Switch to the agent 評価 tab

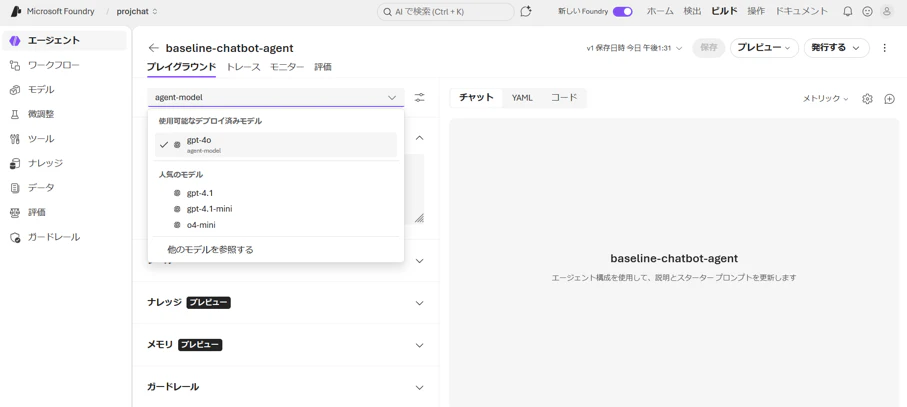coord(323,67)
